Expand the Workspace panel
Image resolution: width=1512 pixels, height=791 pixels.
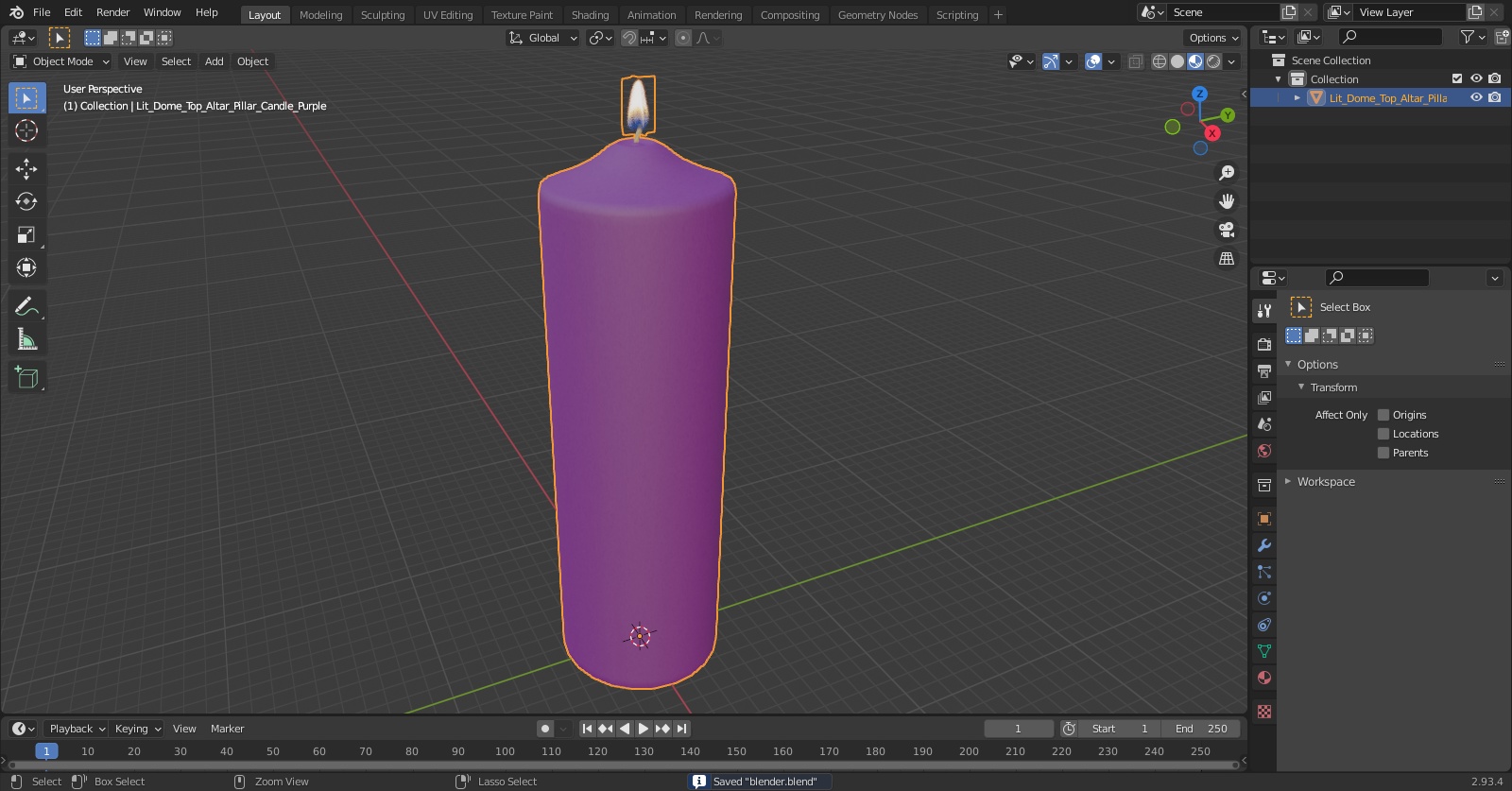coord(1326,482)
